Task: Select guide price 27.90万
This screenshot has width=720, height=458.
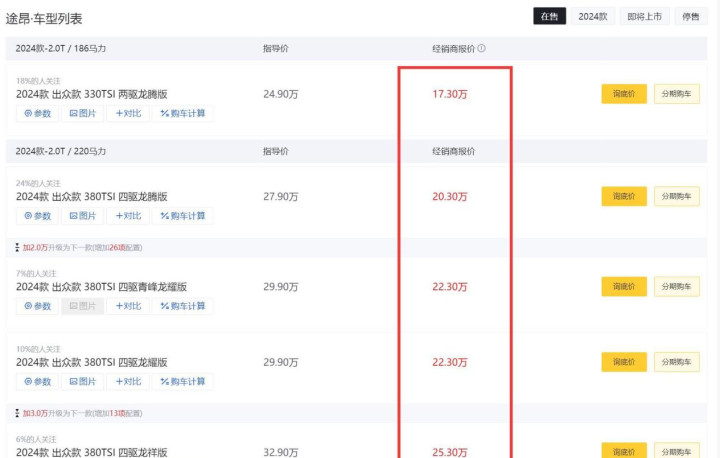Action: point(281,197)
